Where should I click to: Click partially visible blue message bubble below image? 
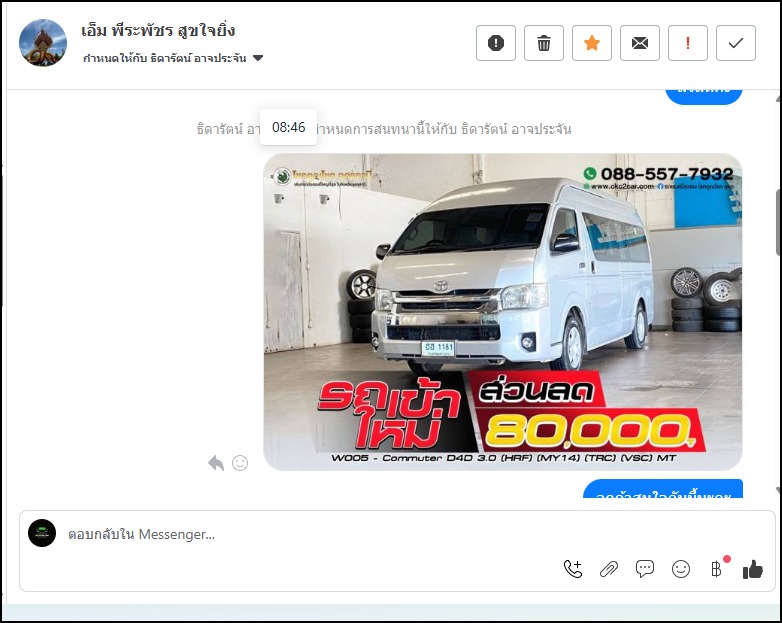pyautogui.click(x=663, y=489)
